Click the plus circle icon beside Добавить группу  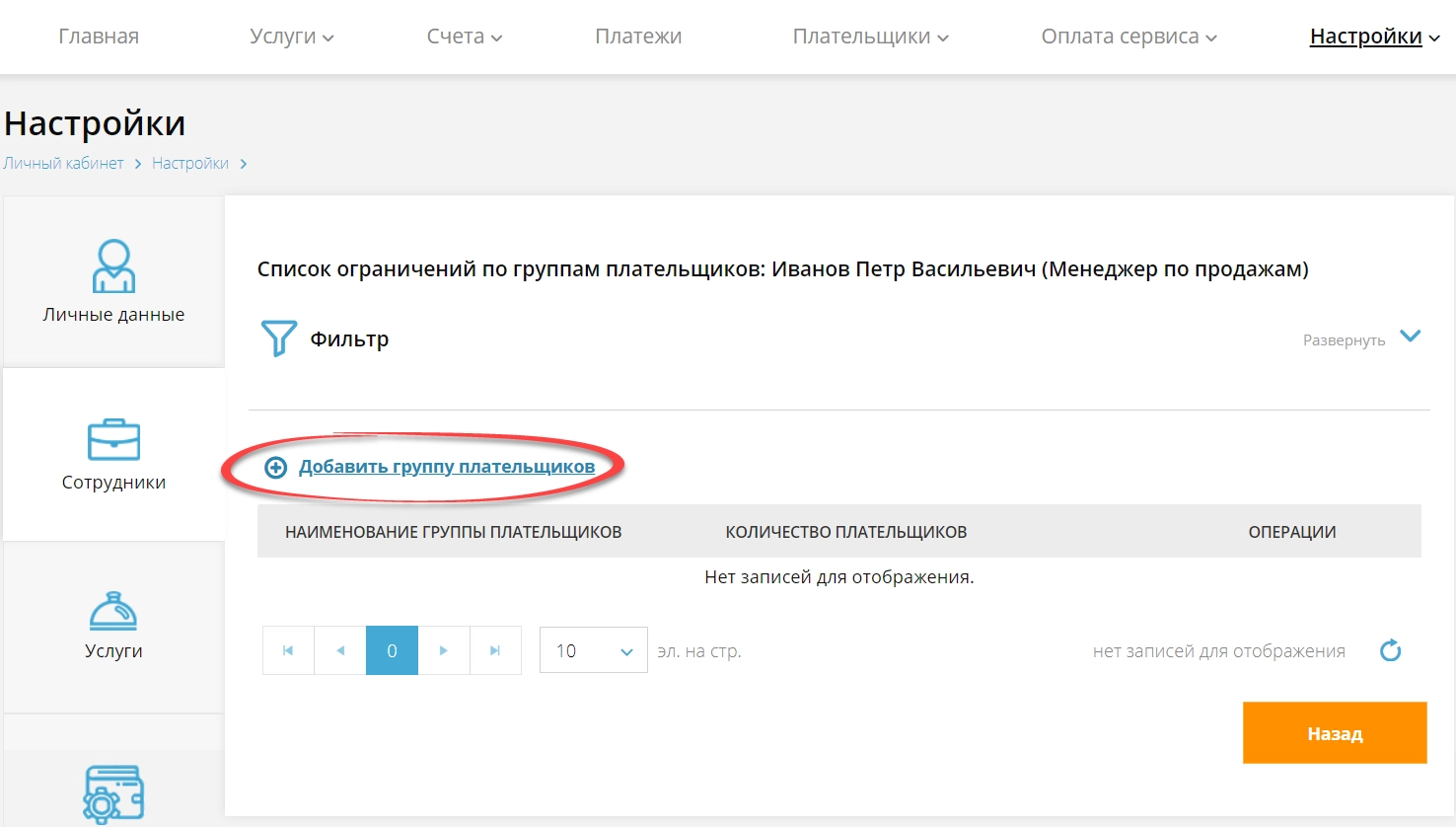pyautogui.click(x=276, y=468)
